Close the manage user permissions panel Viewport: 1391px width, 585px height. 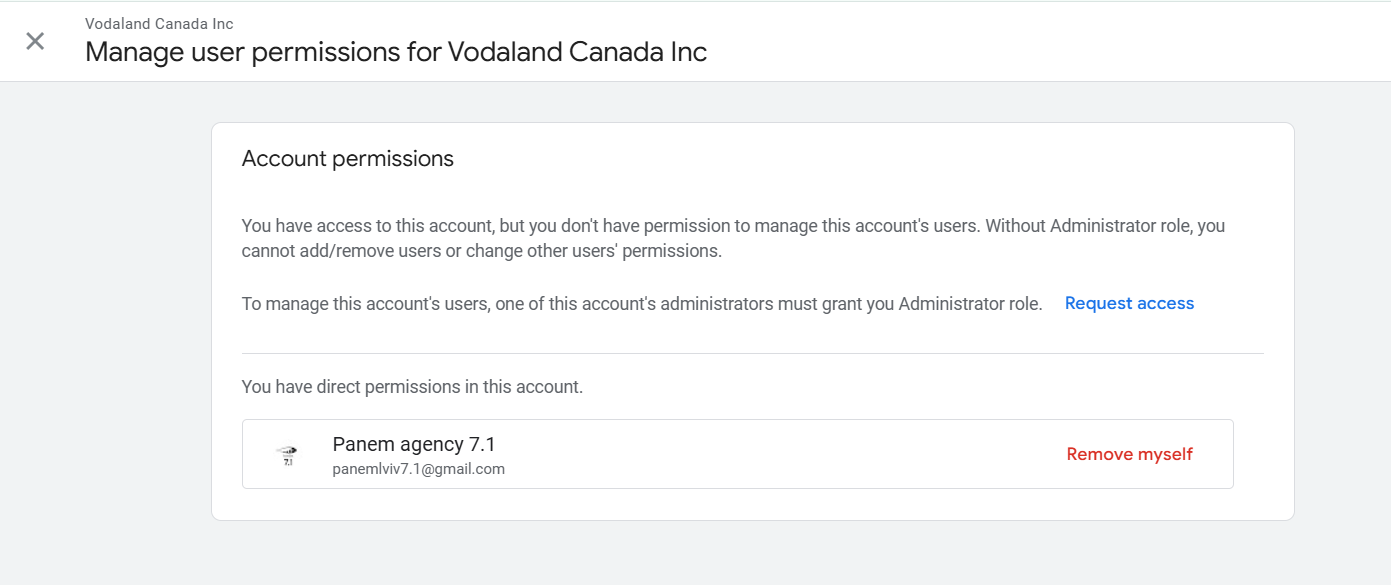click(x=35, y=41)
